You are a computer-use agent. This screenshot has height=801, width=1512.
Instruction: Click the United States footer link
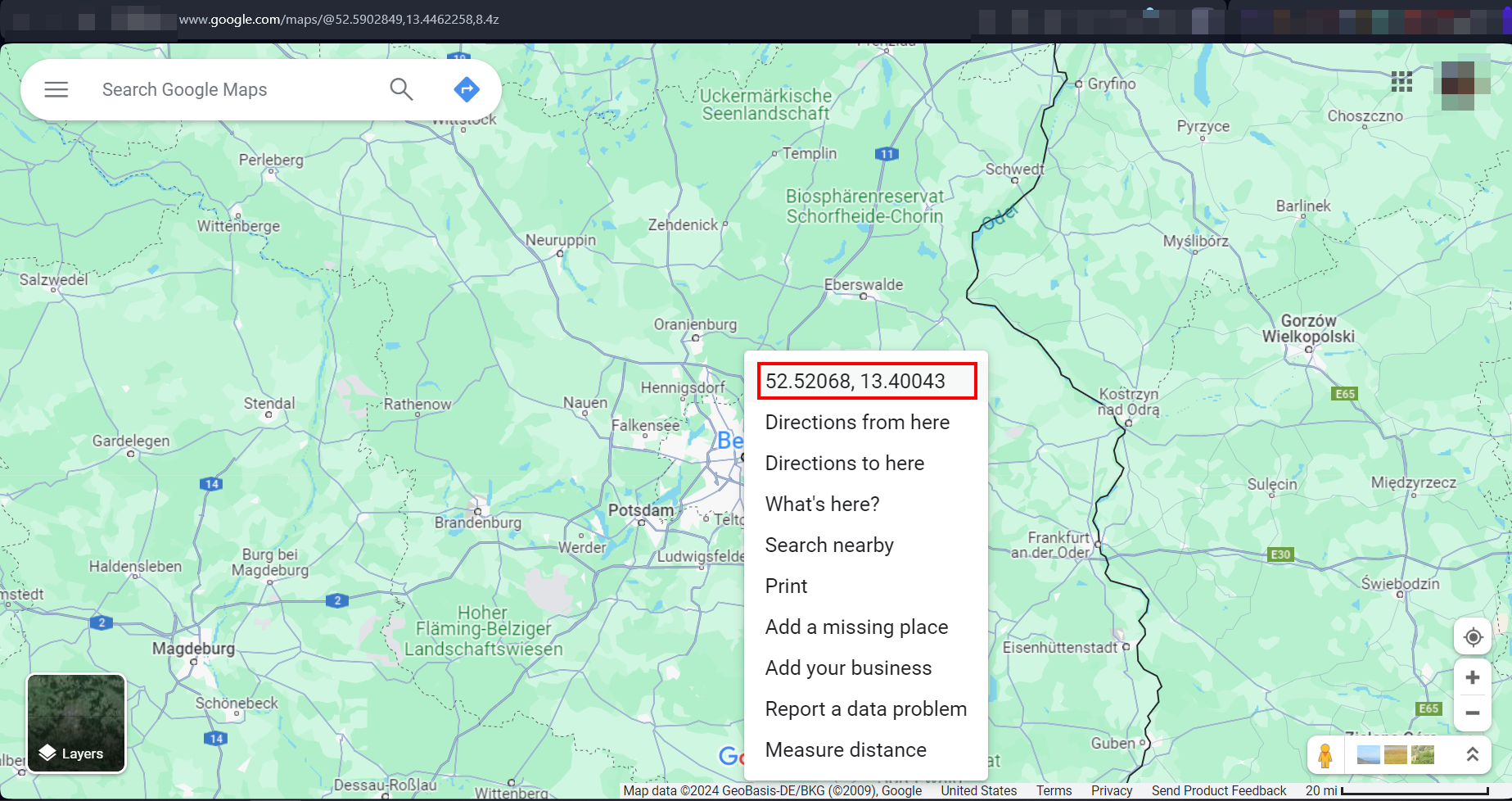tap(978, 790)
